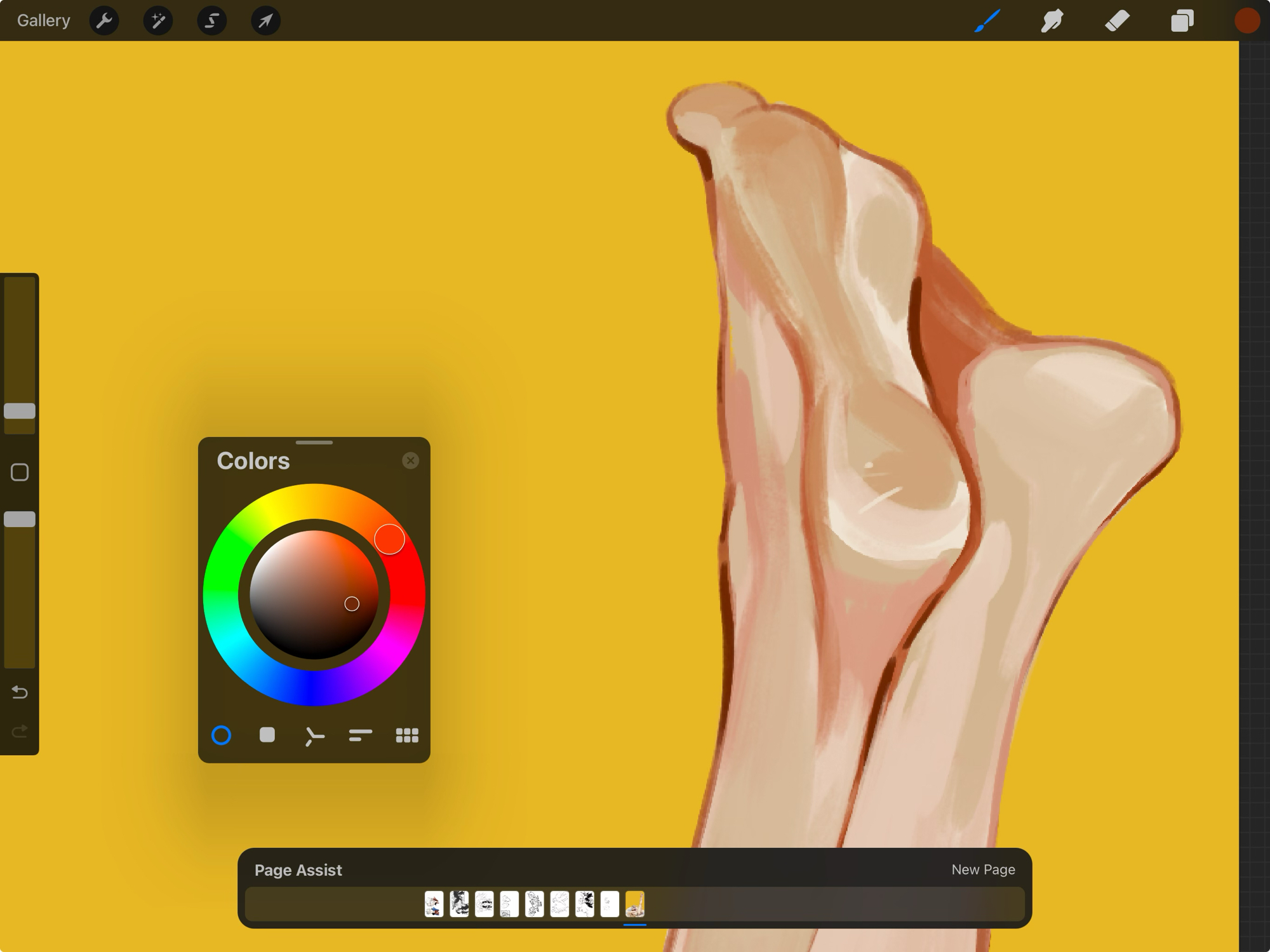
Task: Select the Eraser tool
Action: point(1117,21)
